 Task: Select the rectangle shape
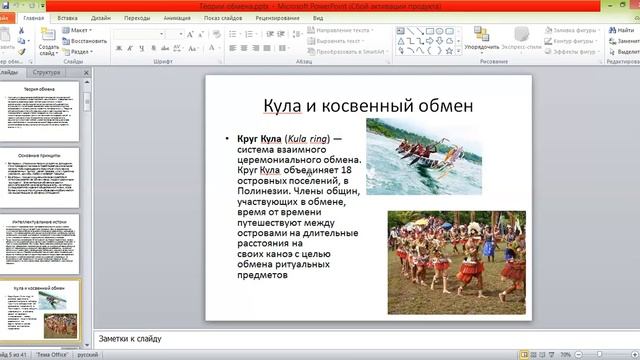click(430, 31)
